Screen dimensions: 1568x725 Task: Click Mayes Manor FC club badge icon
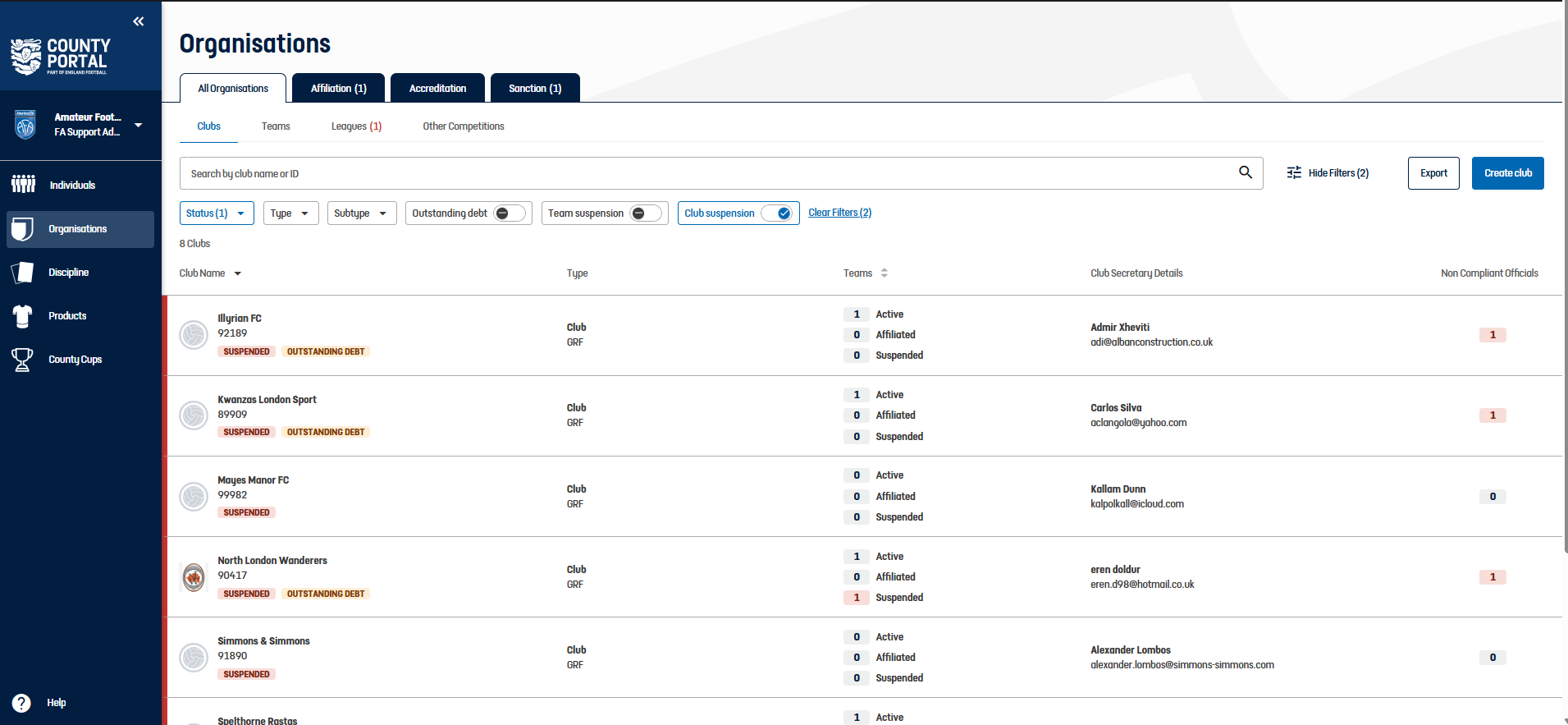194,497
